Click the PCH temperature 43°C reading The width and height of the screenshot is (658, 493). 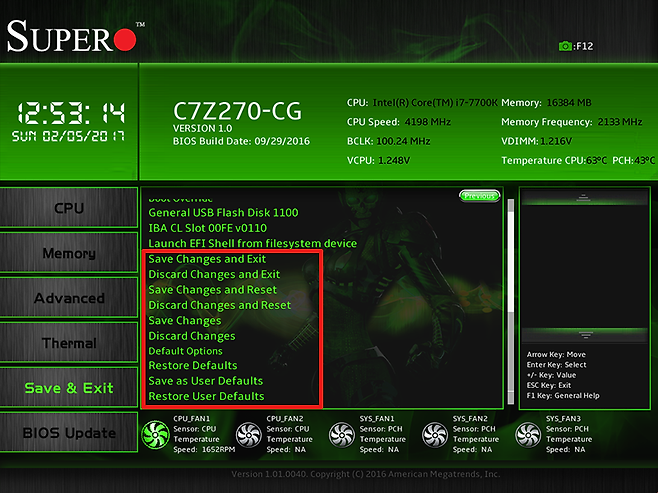[644, 161]
